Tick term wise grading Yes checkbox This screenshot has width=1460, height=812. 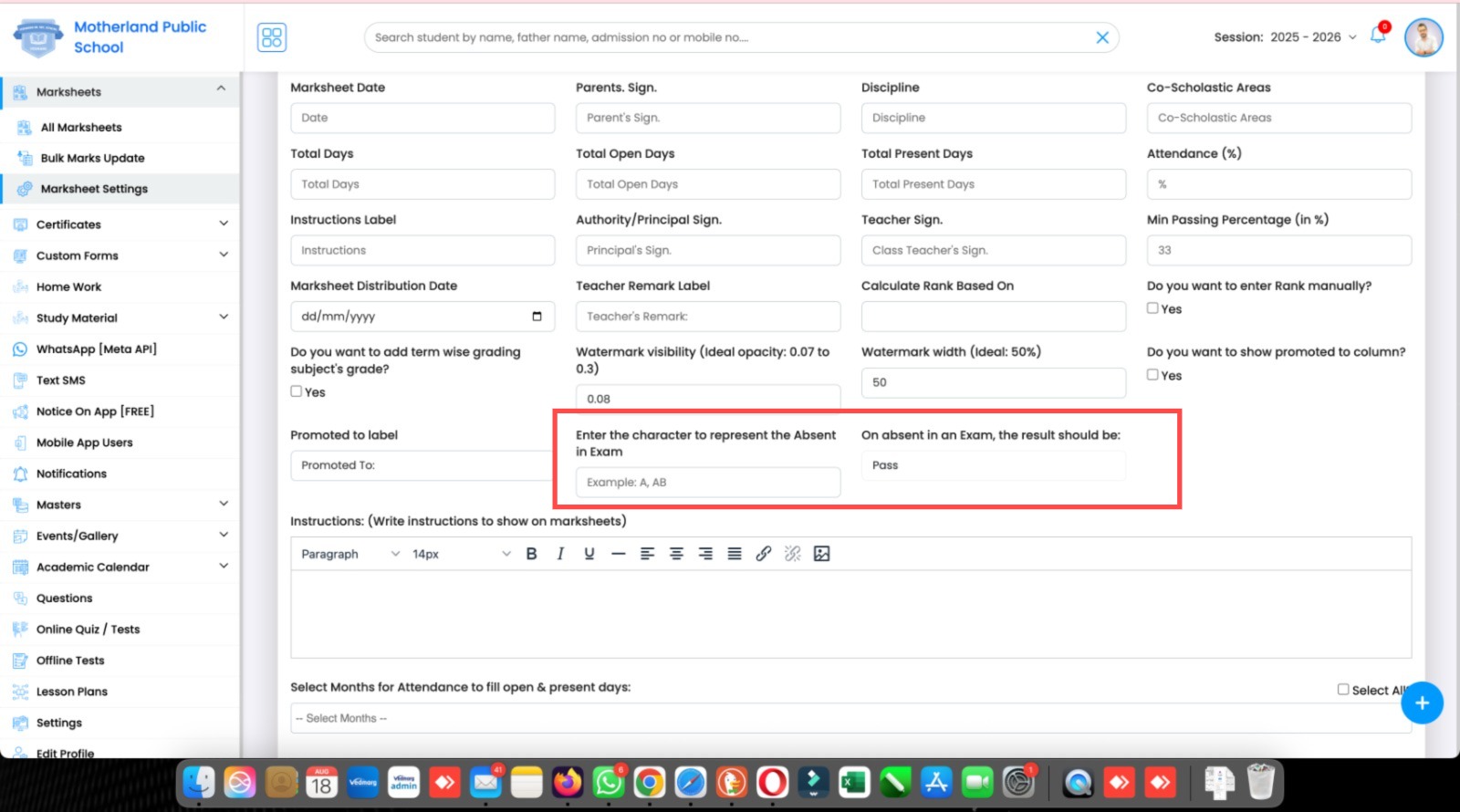[x=296, y=391]
